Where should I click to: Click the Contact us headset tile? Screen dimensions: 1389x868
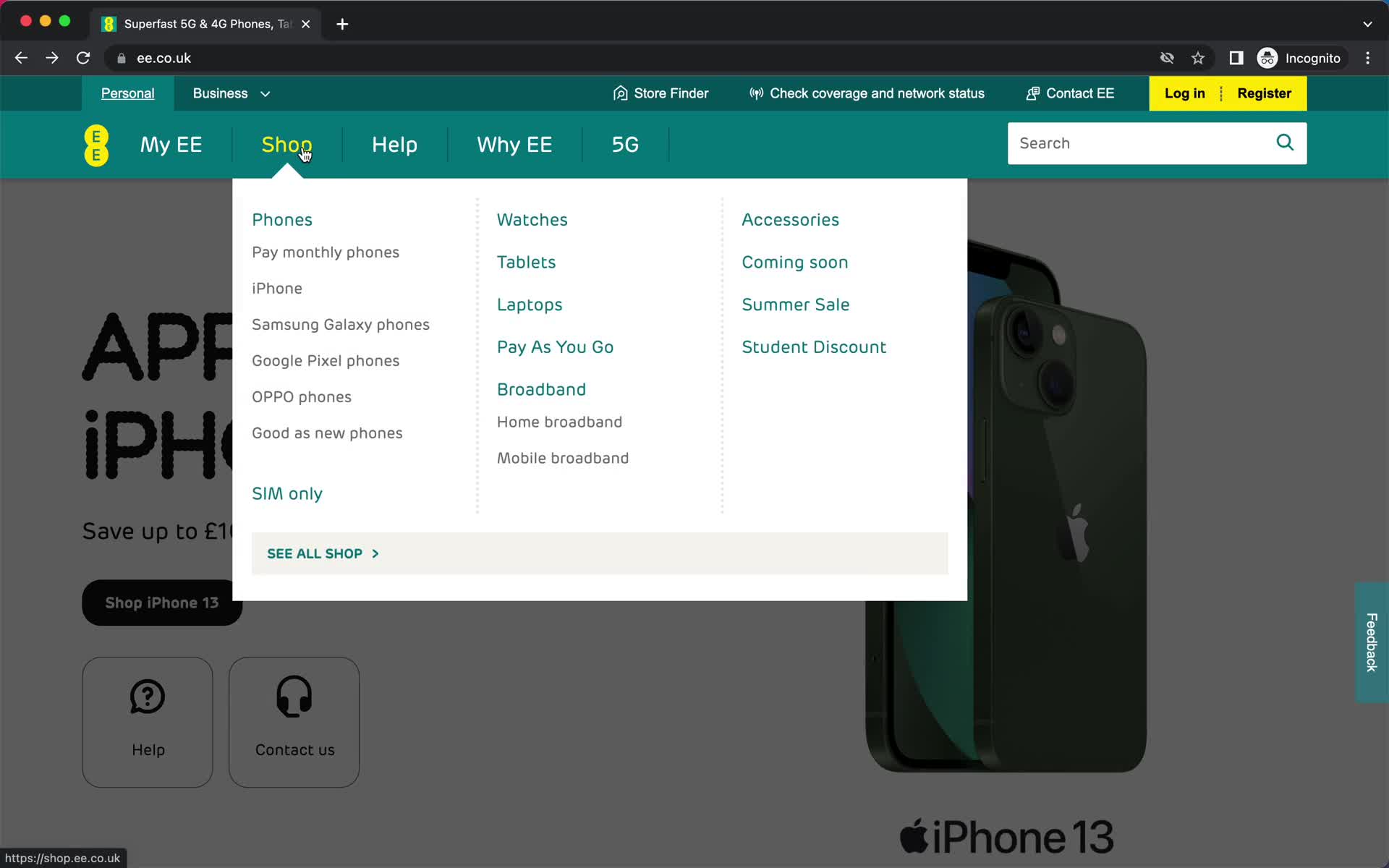(x=294, y=722)
